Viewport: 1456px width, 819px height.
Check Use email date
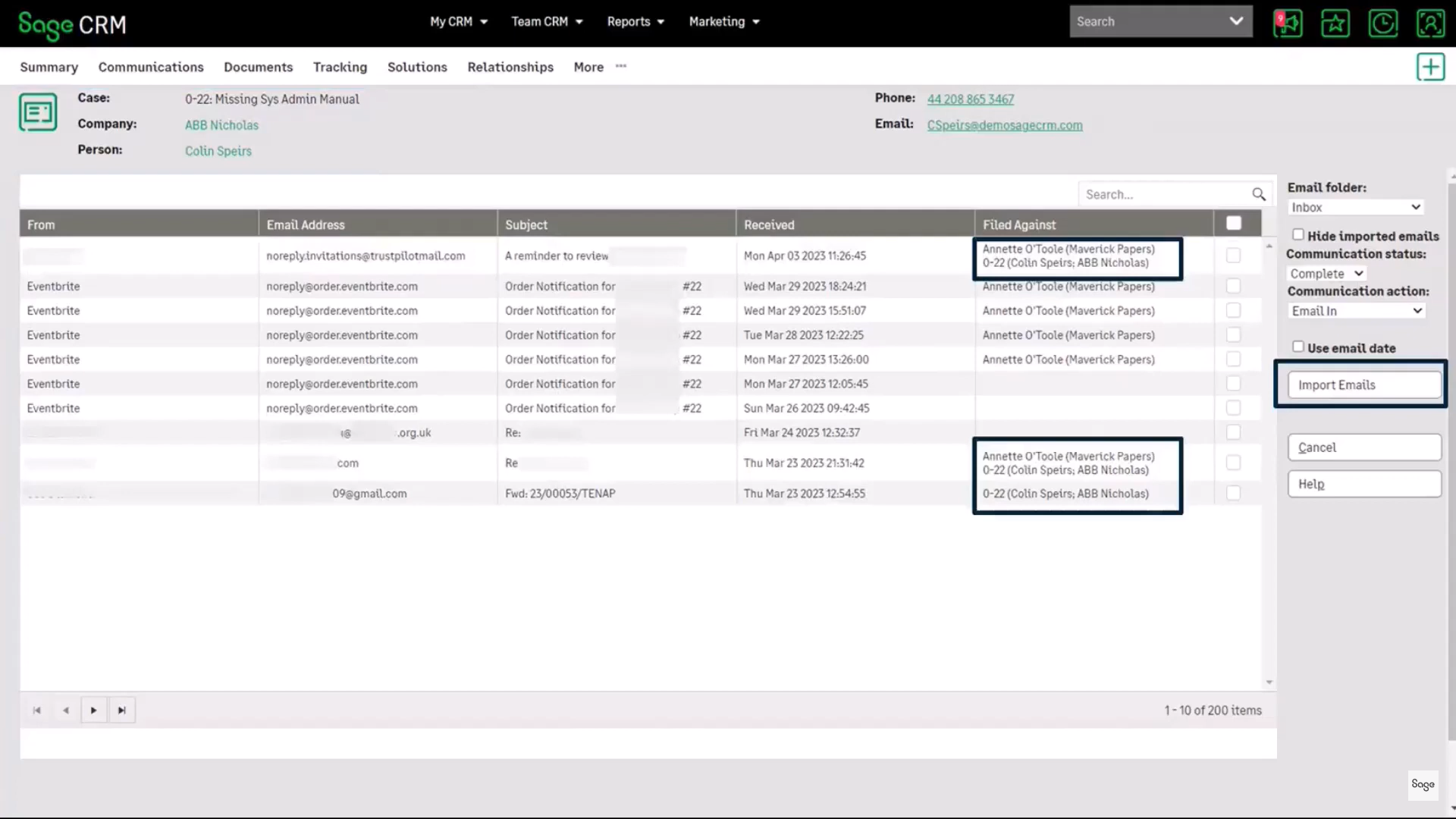[1298, 346]
